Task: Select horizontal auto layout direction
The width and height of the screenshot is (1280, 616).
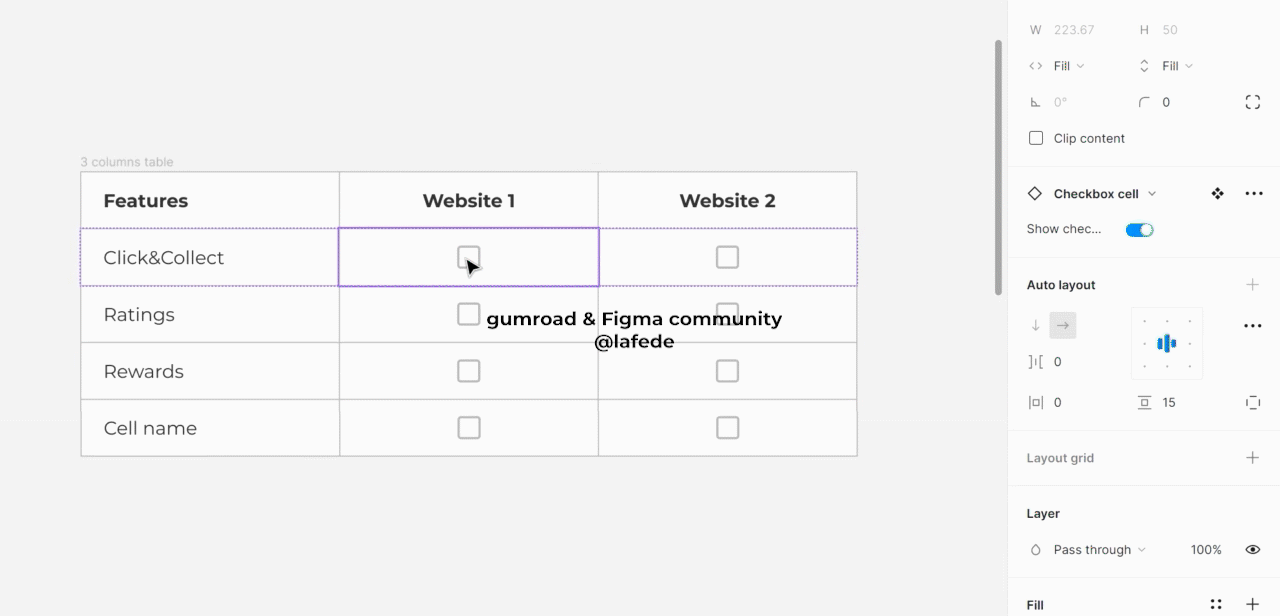Action: click(x=1063, y=325)
